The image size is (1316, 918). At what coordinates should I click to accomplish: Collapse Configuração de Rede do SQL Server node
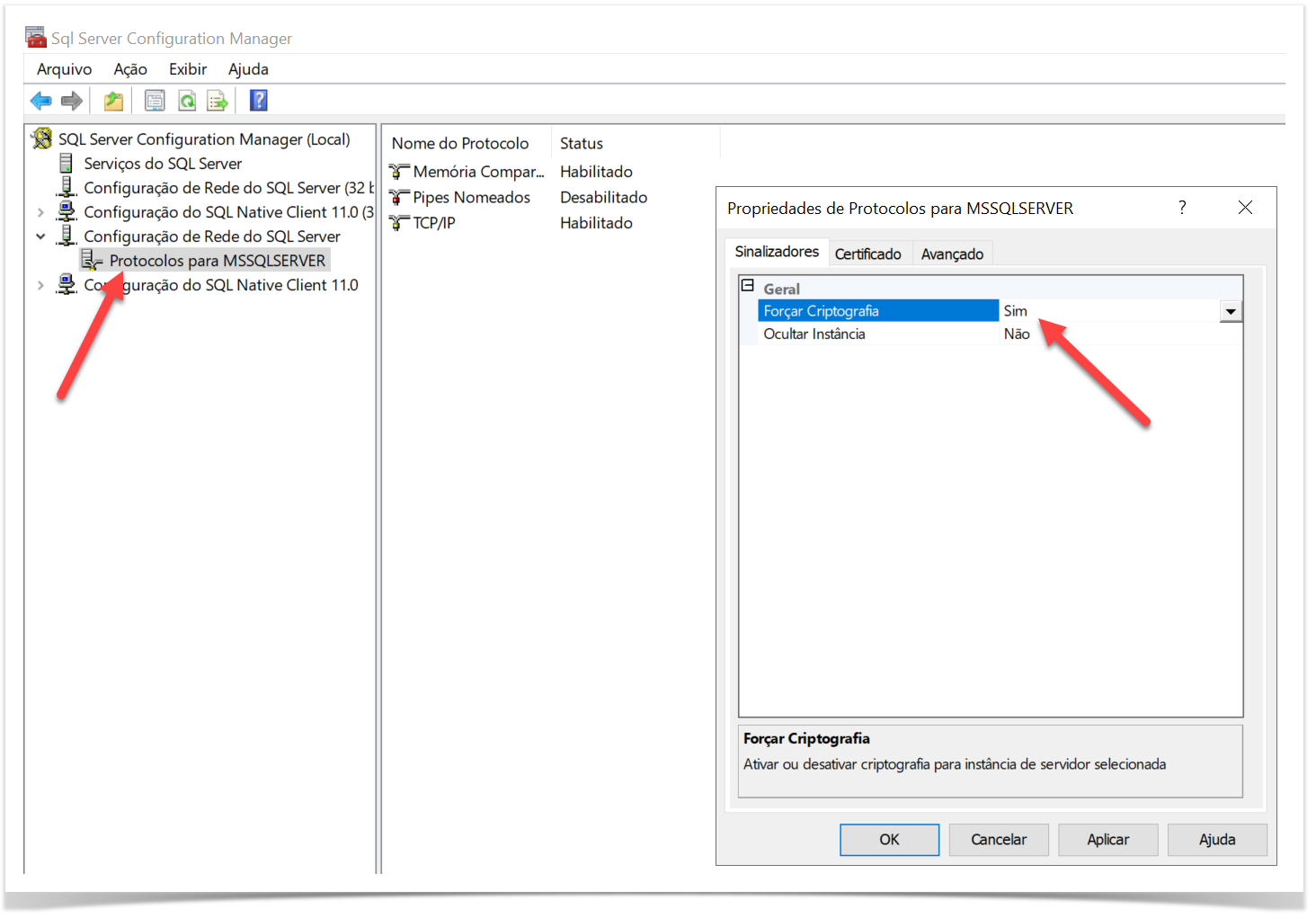pos(40,236)
